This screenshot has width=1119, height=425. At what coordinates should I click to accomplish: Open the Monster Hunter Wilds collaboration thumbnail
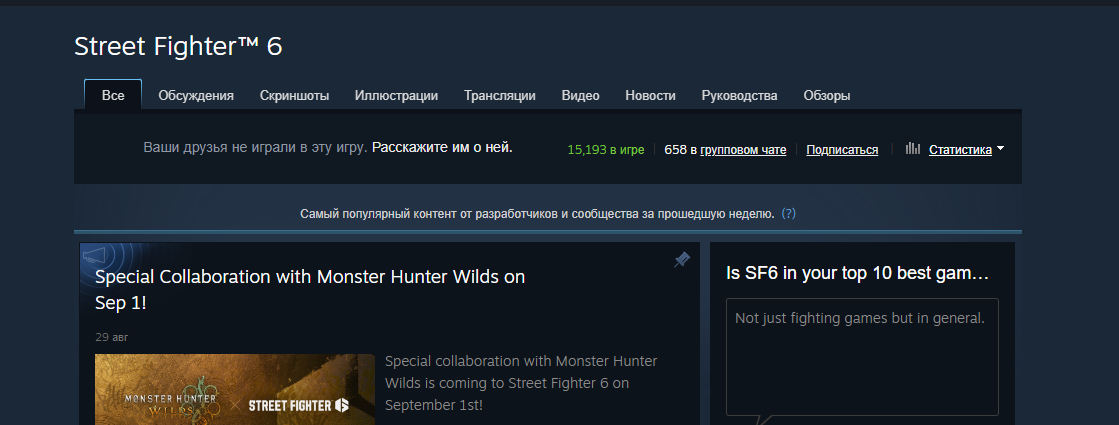click(235, 389)
